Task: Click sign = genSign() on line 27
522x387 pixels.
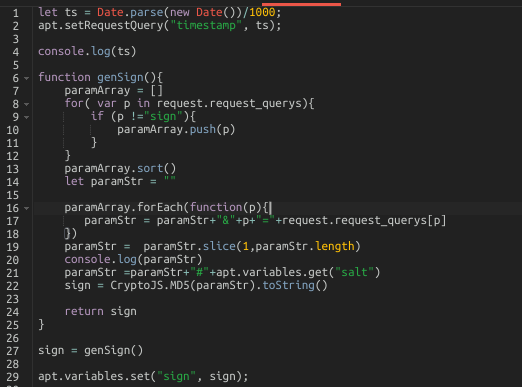Action: pos(91,350)
